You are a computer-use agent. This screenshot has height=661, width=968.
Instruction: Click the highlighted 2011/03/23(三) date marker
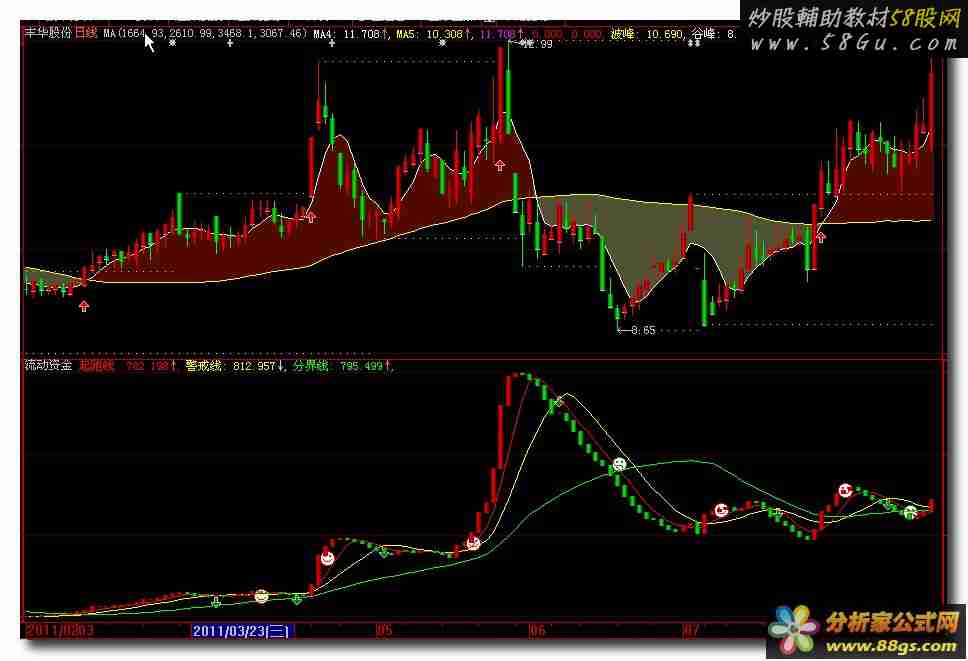242,631
